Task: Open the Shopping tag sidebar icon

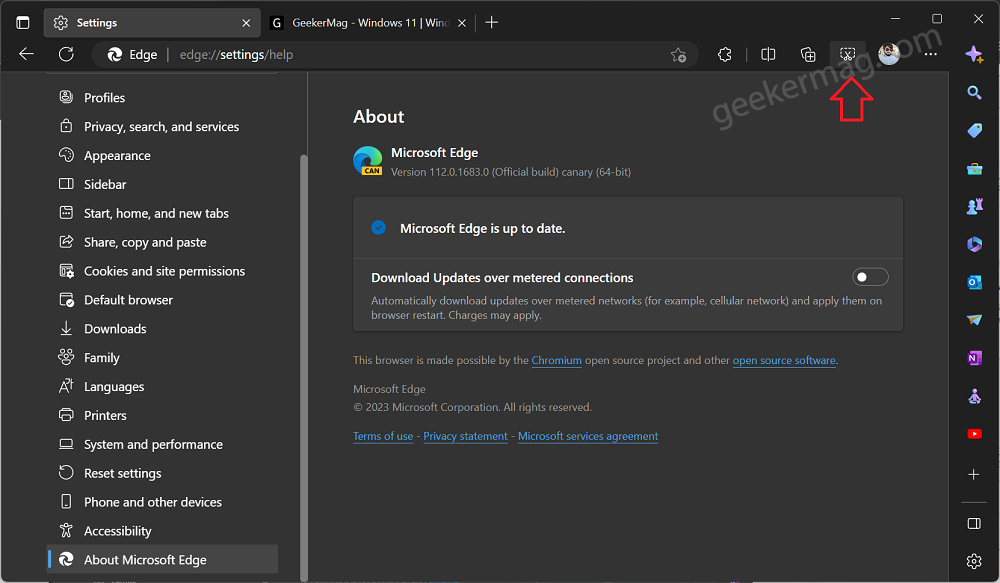Action: 974,130
